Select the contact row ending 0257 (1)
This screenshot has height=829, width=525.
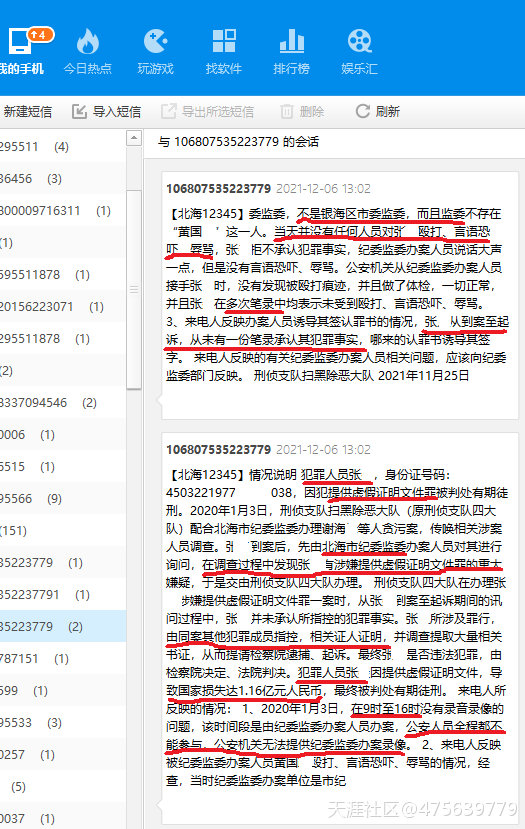point(63,754)
